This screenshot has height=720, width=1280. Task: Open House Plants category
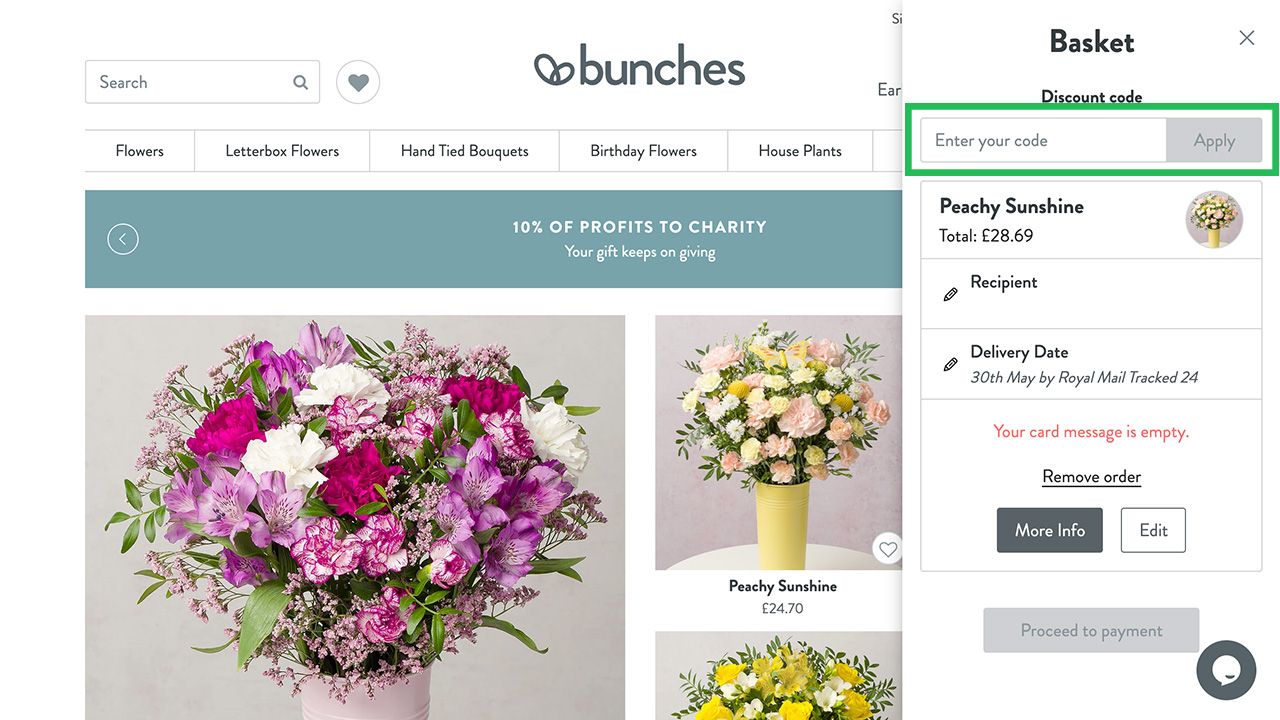point(800,151)
